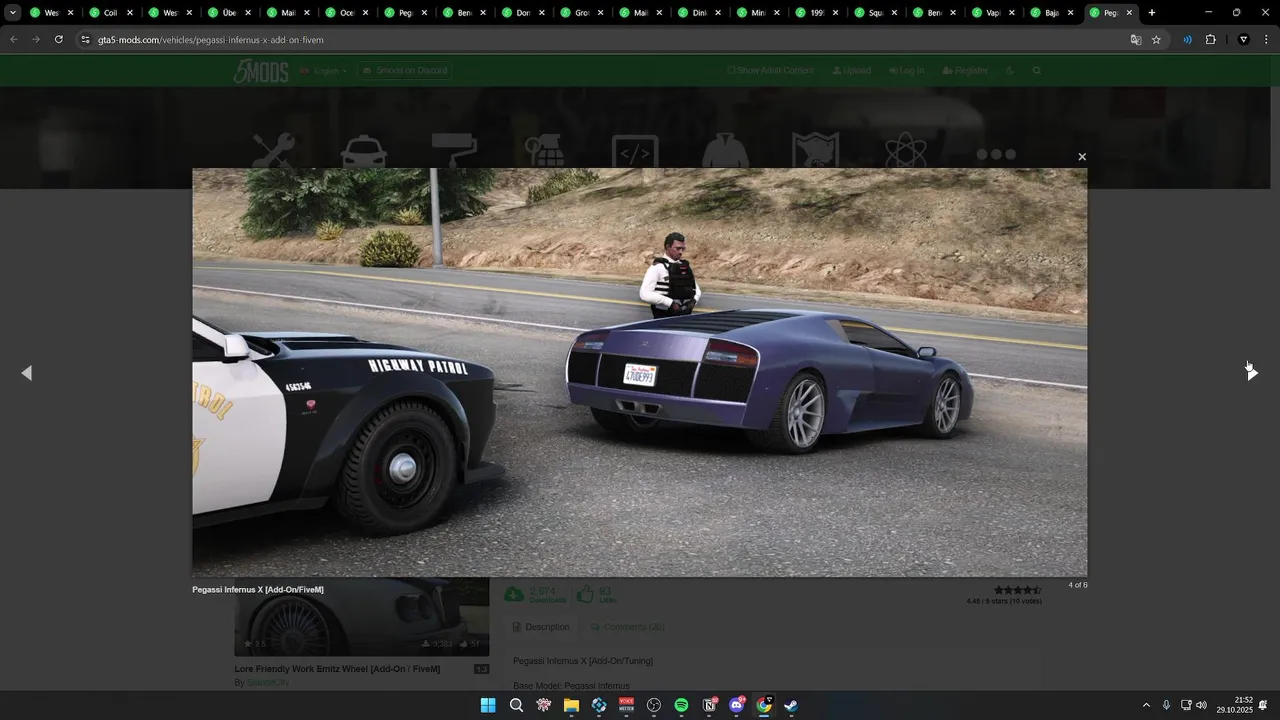Click the Register link

point(965,71)
